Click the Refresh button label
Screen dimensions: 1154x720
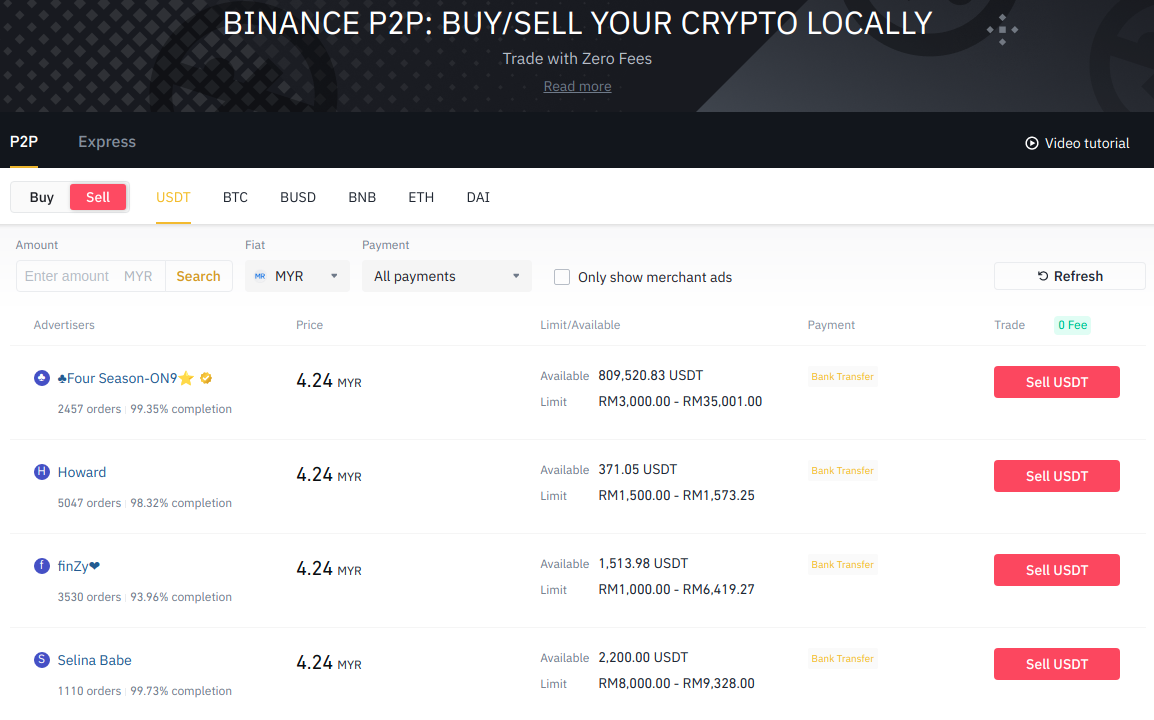click(x=1078, y=276)
